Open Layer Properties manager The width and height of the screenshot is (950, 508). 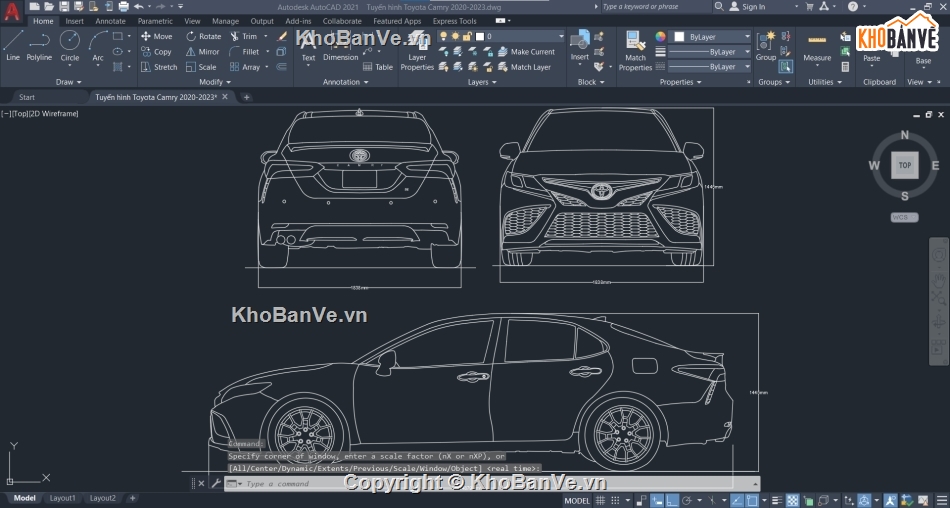click(x=417, y=52)
